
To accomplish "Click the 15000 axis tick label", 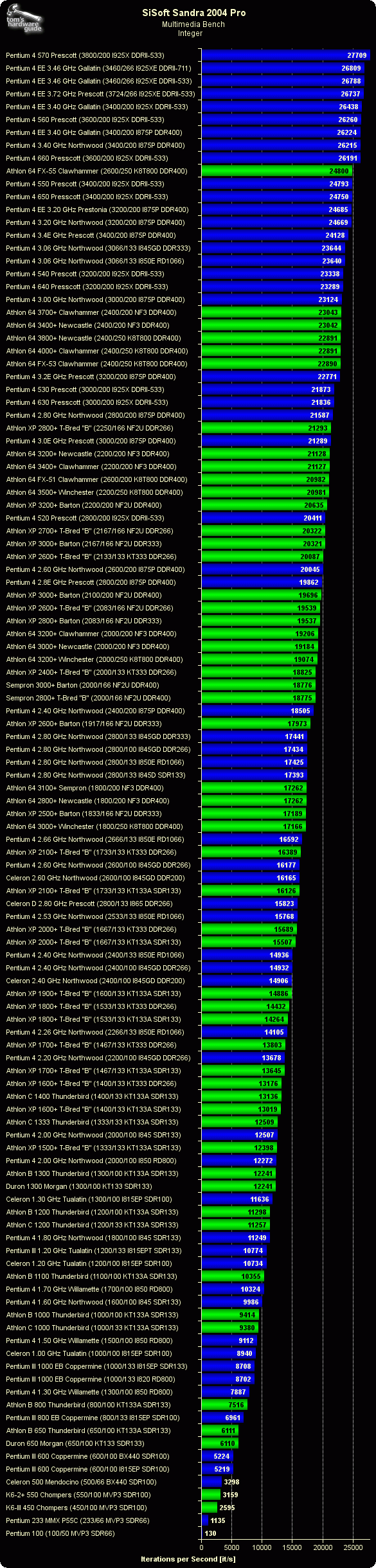I will [292, 1547].
